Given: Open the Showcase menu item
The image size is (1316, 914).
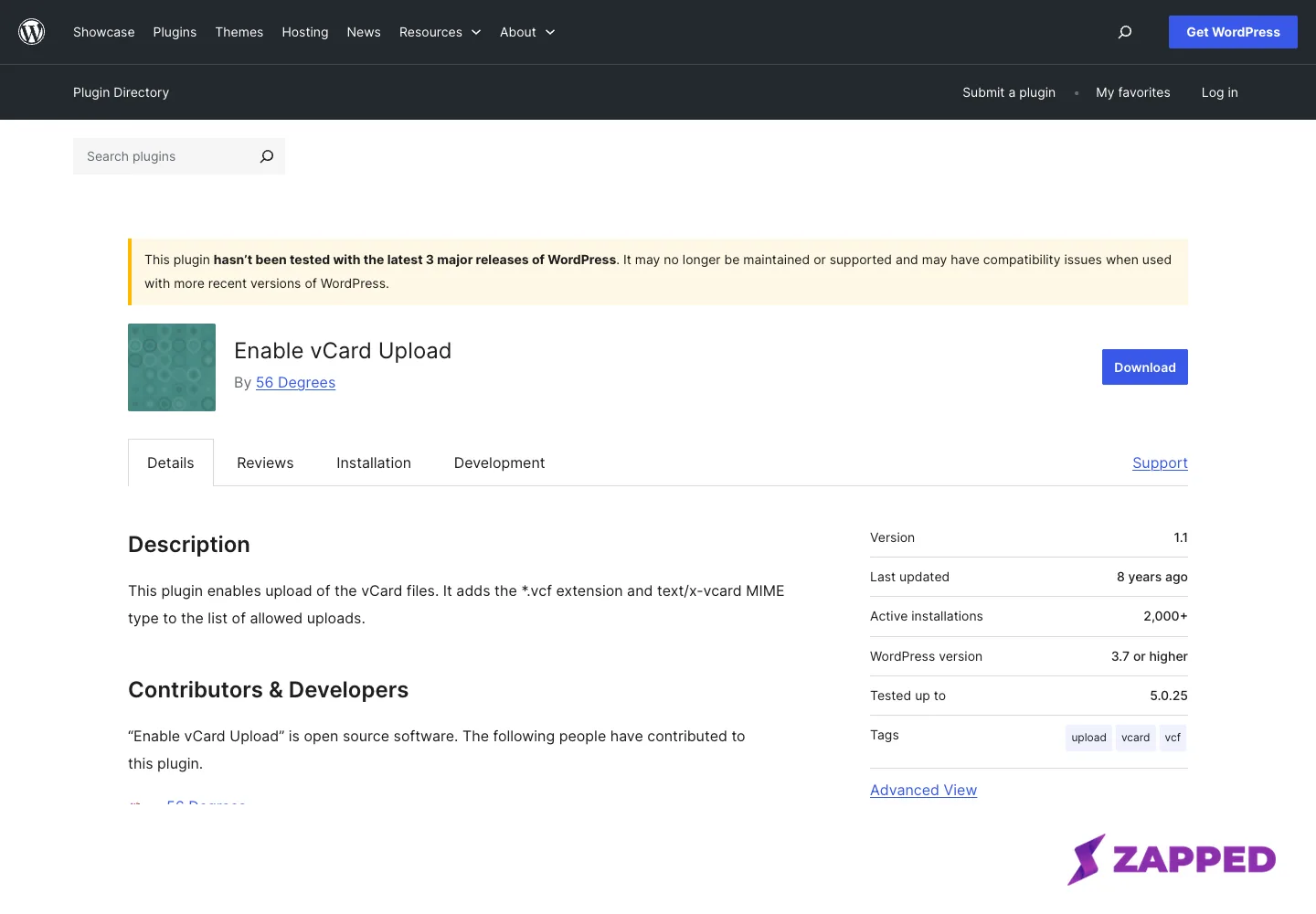Looking at the screenshot, I should [x=104, y=32].
